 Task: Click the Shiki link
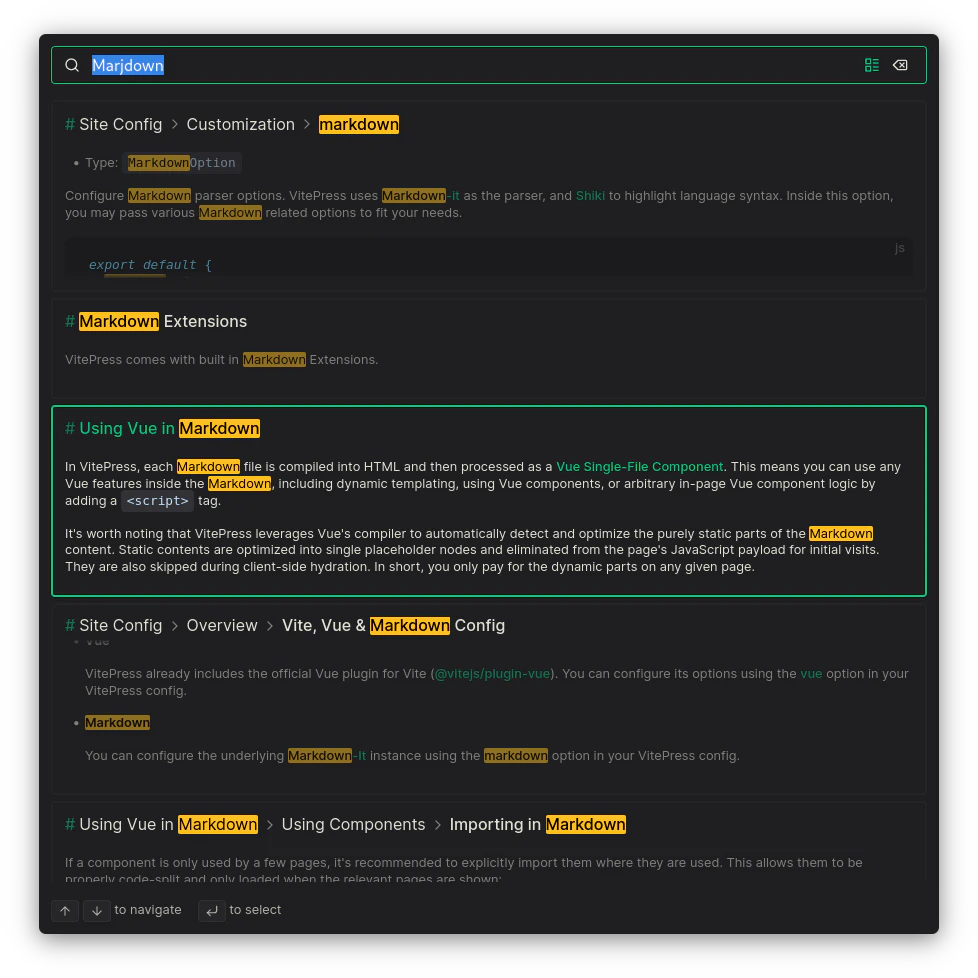pos(590,196)
